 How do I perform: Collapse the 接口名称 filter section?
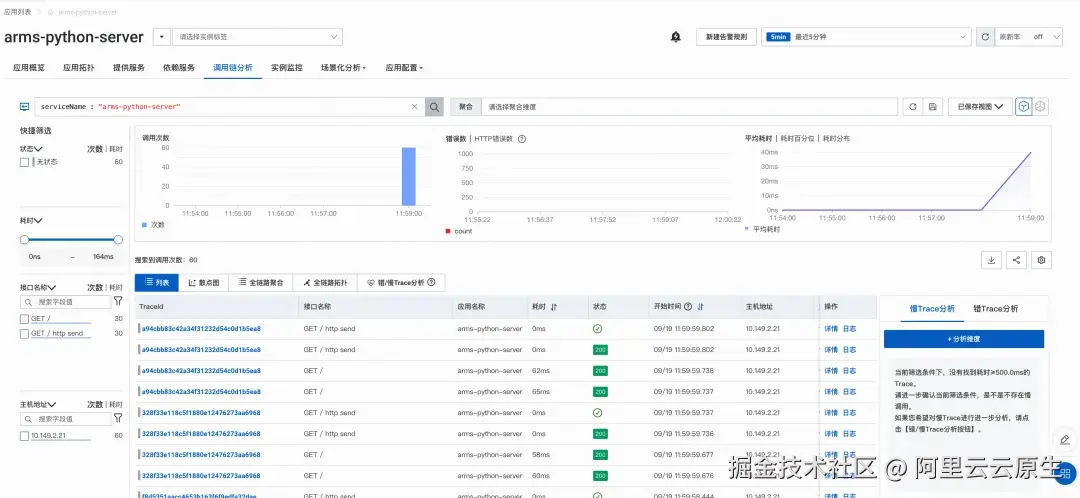pyautogui.click(x=38, y=287)
